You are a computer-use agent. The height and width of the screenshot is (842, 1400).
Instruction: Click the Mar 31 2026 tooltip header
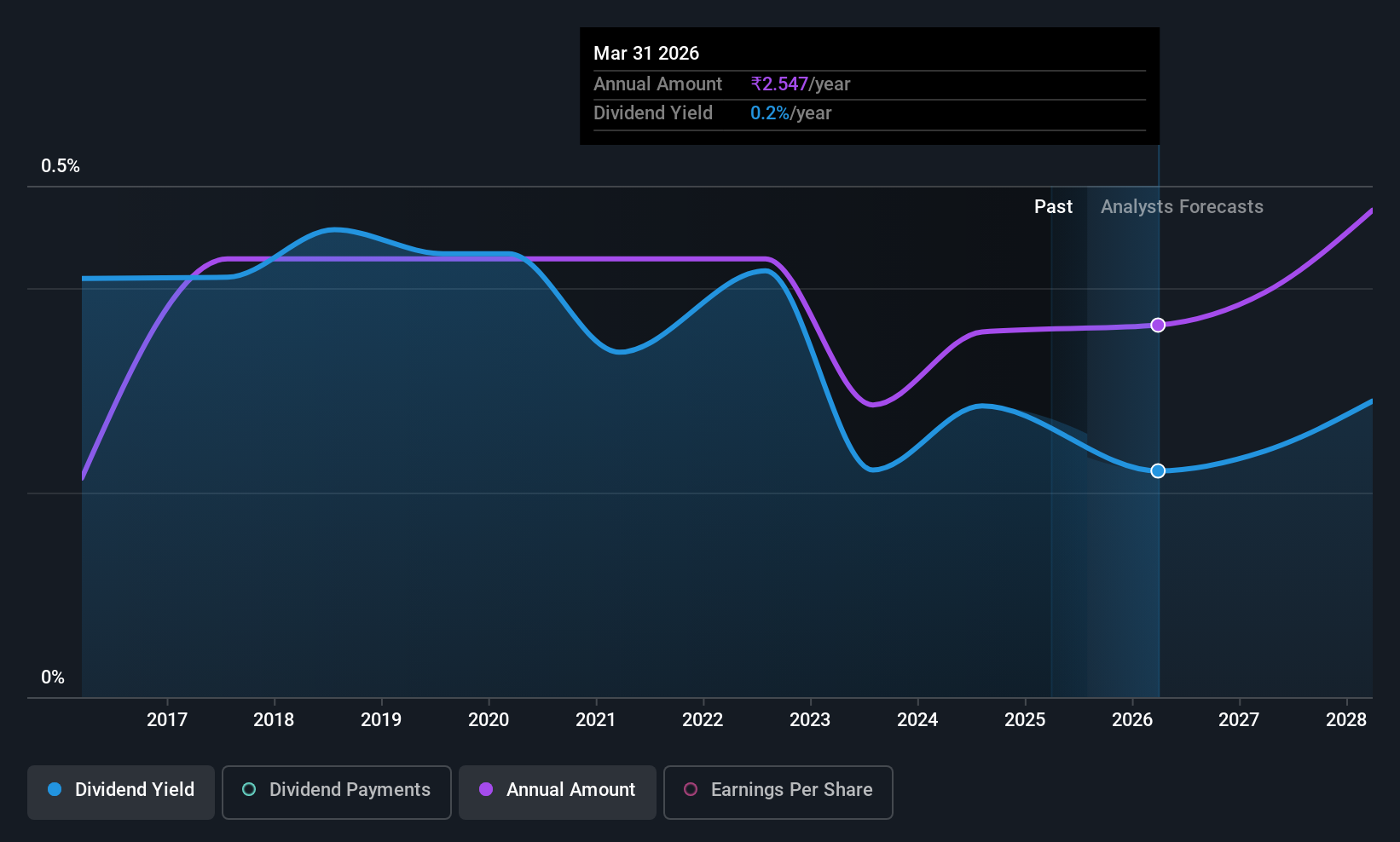(646, 53)
